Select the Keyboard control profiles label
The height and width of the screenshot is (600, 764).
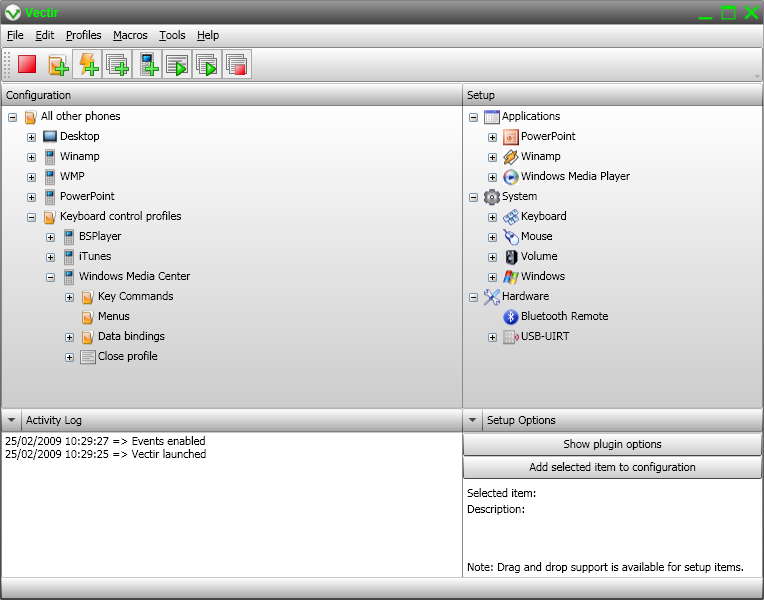click(120, 216)
